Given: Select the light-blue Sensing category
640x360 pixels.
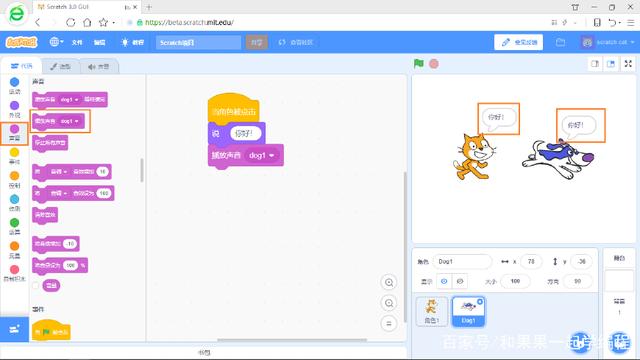Looking at the screenshot, I should (x=14, y=203).
